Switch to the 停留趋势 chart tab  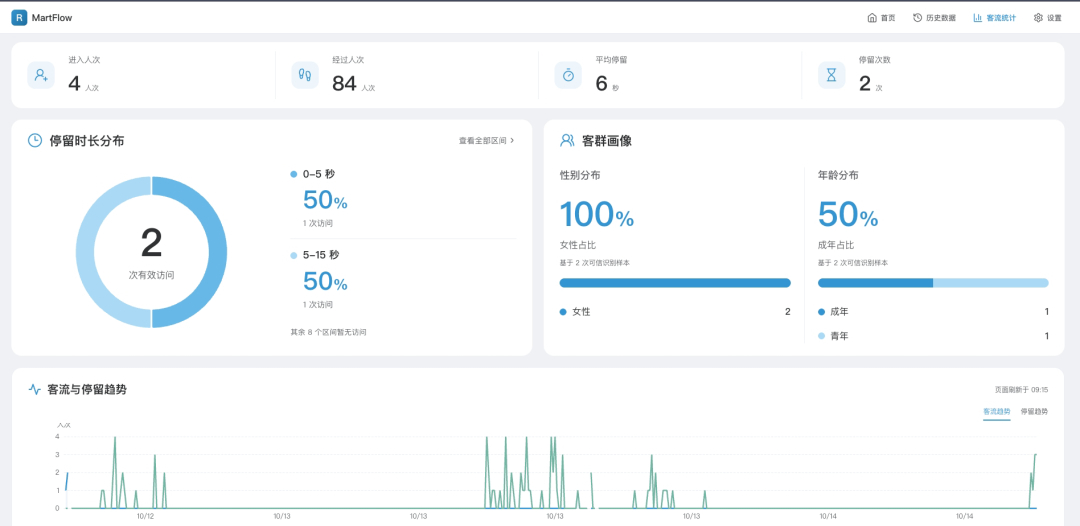tap(1035, 411)
